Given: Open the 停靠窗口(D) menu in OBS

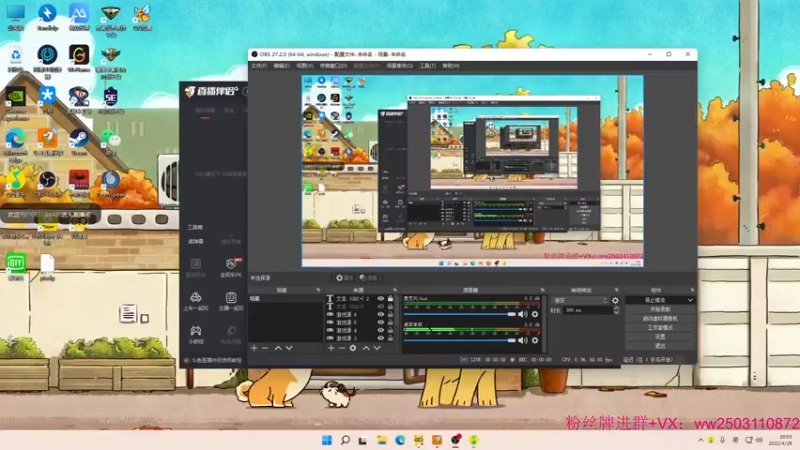Looking at the screenshot, I should [x=333, y=66].
